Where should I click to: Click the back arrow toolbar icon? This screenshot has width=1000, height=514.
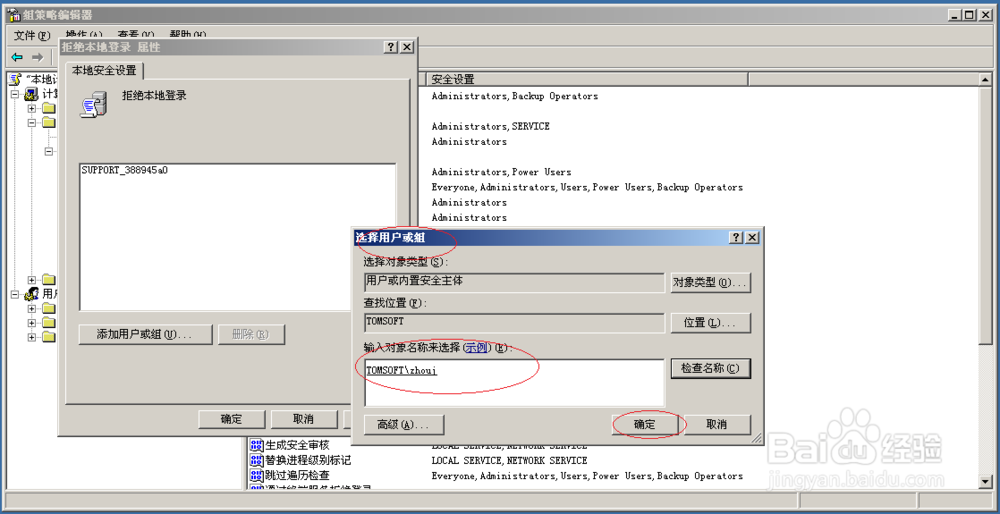(17, 57)
